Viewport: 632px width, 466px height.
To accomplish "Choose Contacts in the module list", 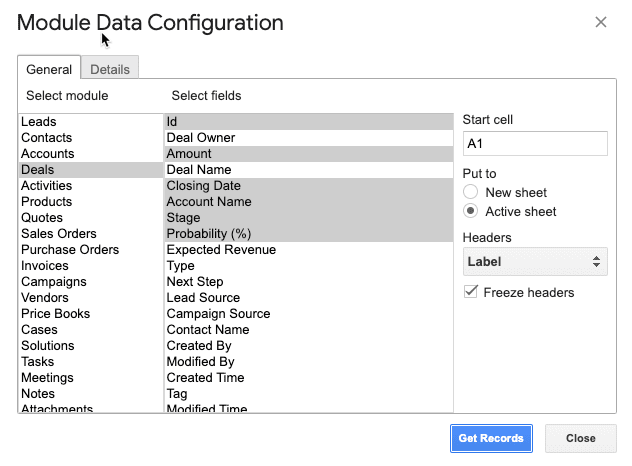I will pos(91,138).
